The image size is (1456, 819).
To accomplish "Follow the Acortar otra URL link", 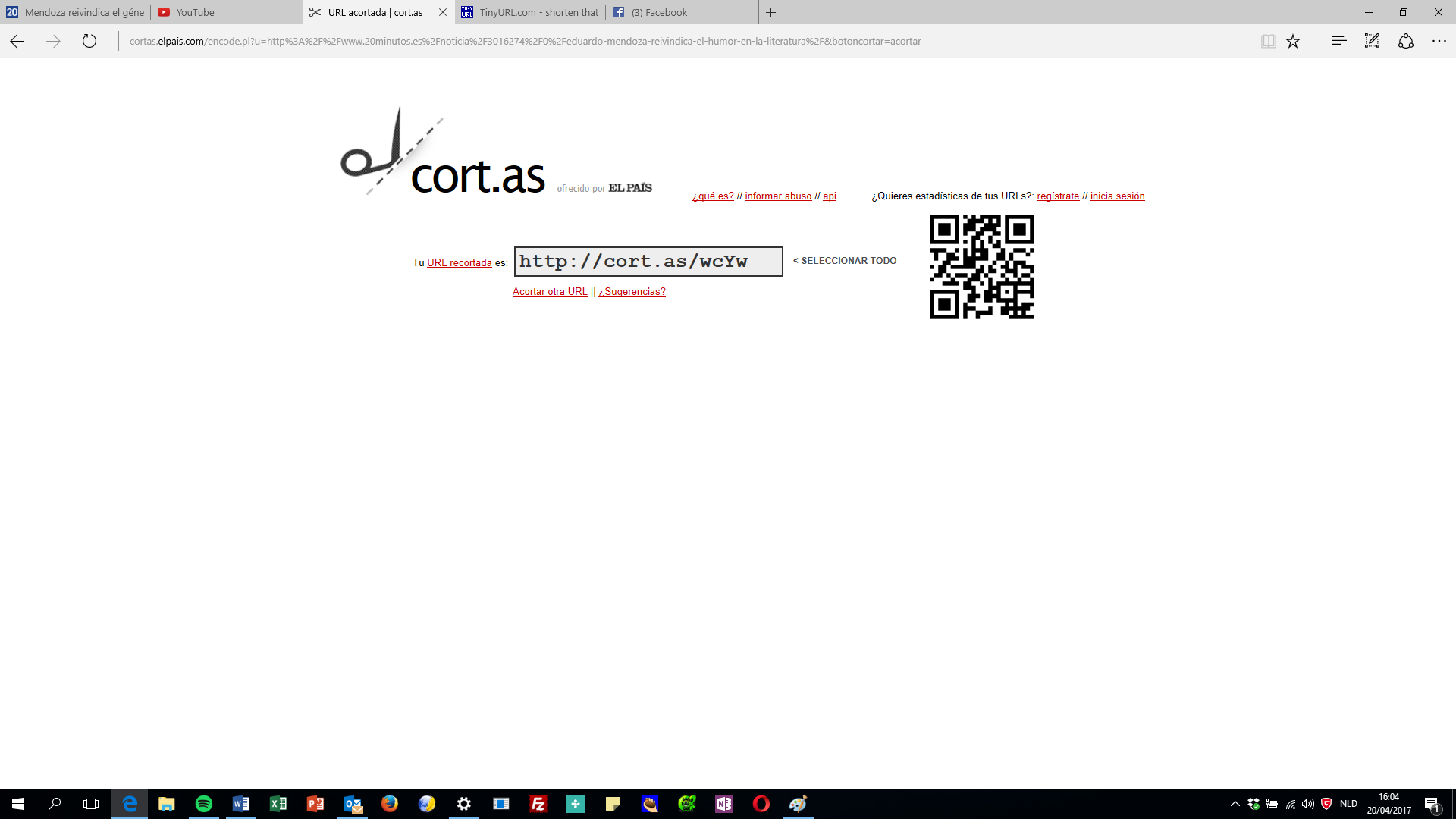I will pos(550,292).
